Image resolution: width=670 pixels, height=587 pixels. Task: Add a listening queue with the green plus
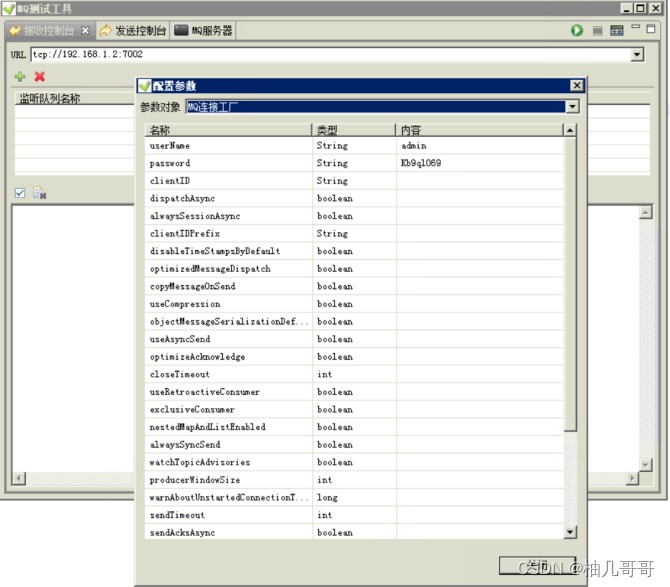click(20, 76)
